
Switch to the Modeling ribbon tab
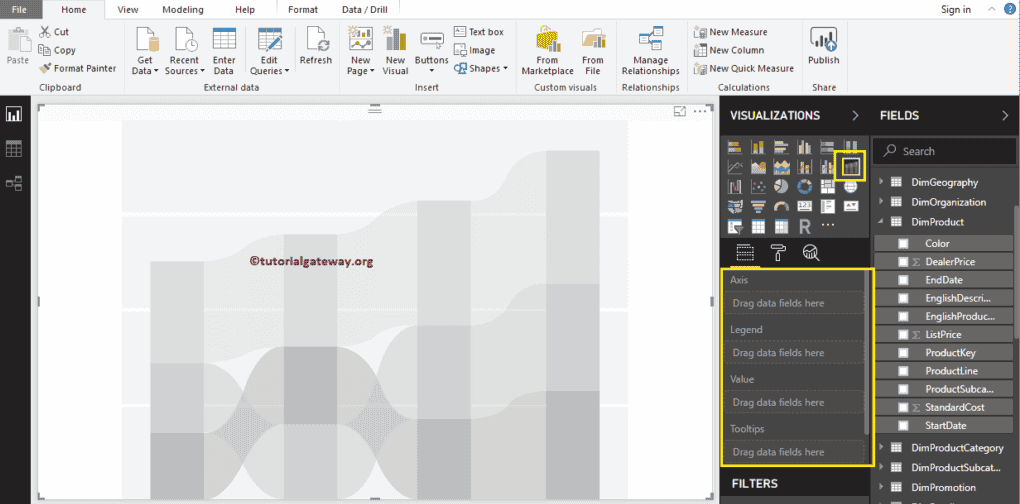coord(183,10)
